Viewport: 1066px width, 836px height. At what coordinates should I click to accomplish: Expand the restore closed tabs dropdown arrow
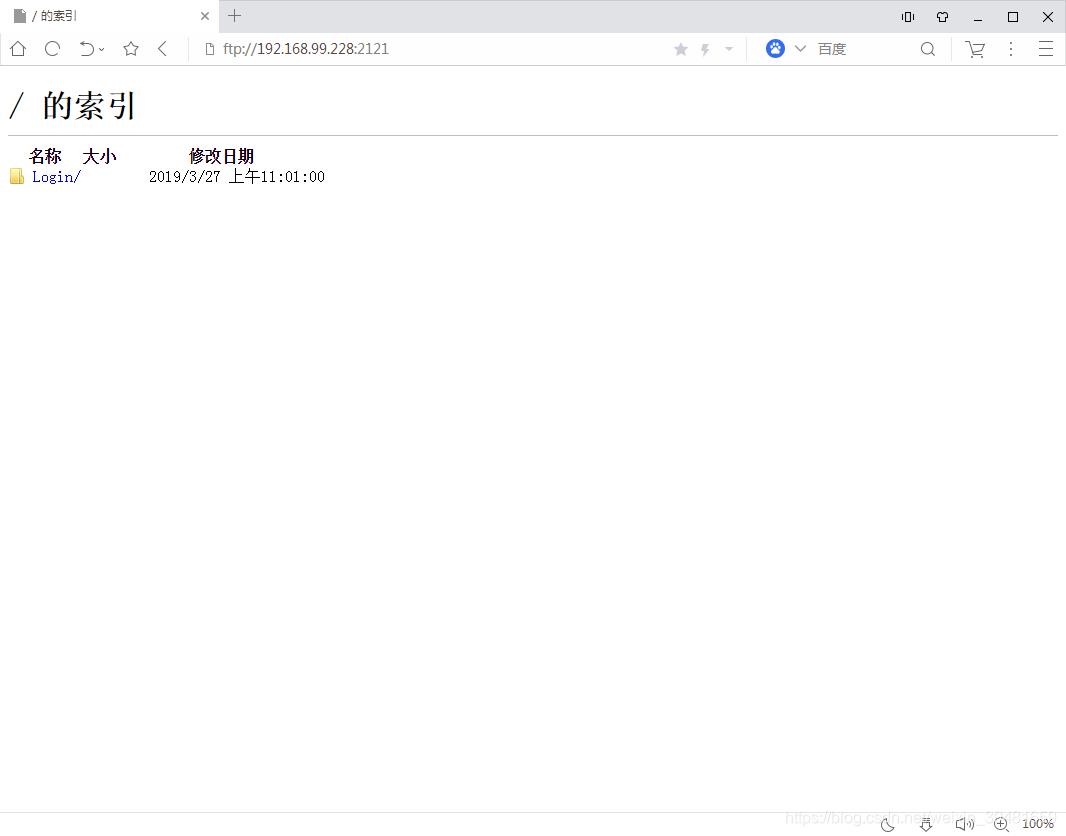[x=101, y=48]
